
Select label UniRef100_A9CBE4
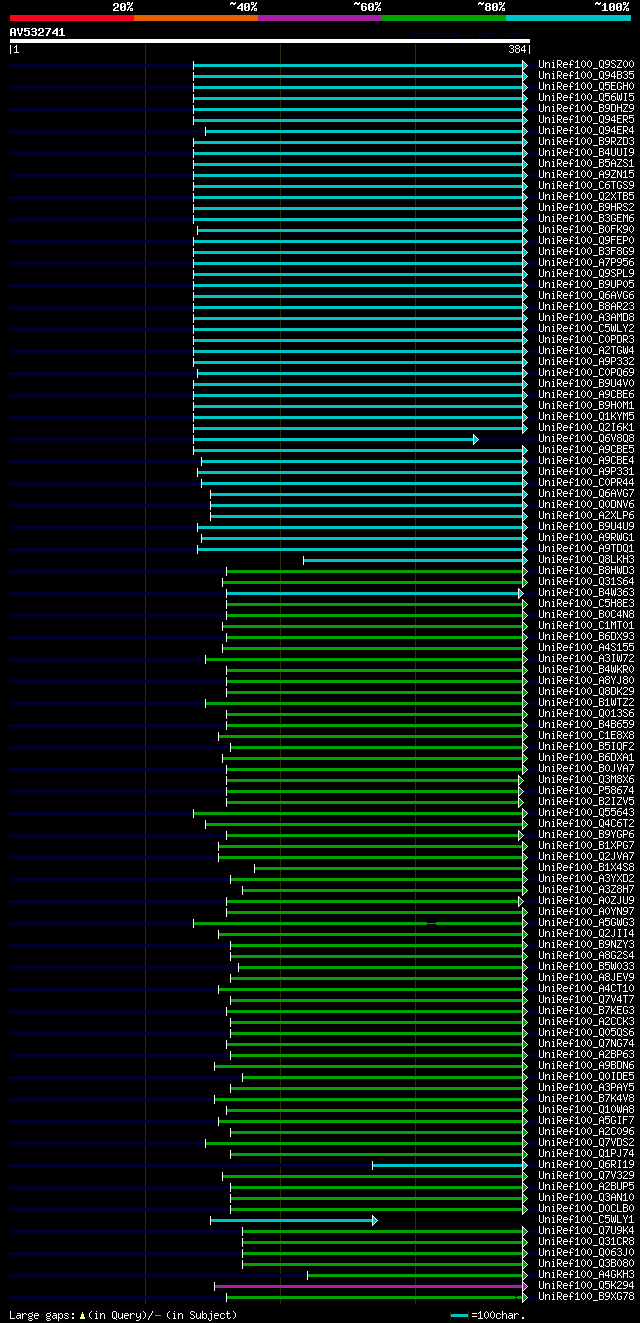click(x=586, y=461)
